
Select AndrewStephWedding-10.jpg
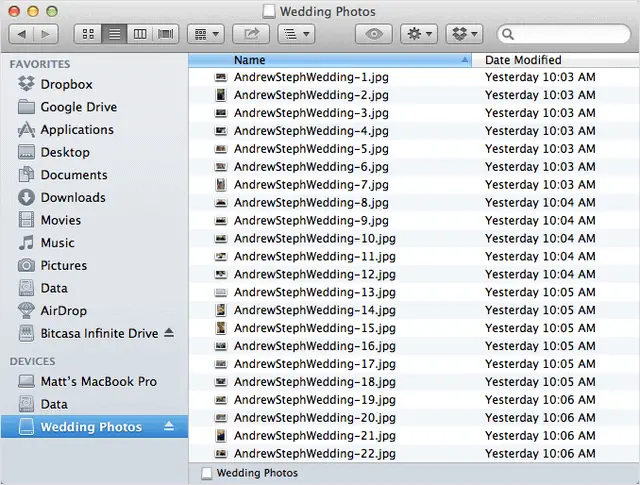coord(414,239)
